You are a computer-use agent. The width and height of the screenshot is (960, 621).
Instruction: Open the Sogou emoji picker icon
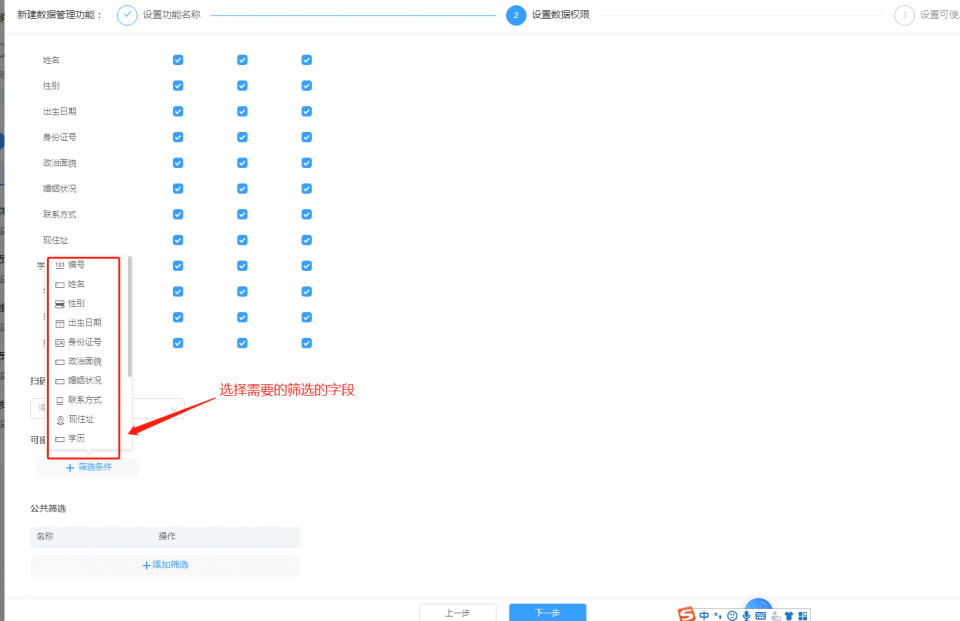point(732,614)
